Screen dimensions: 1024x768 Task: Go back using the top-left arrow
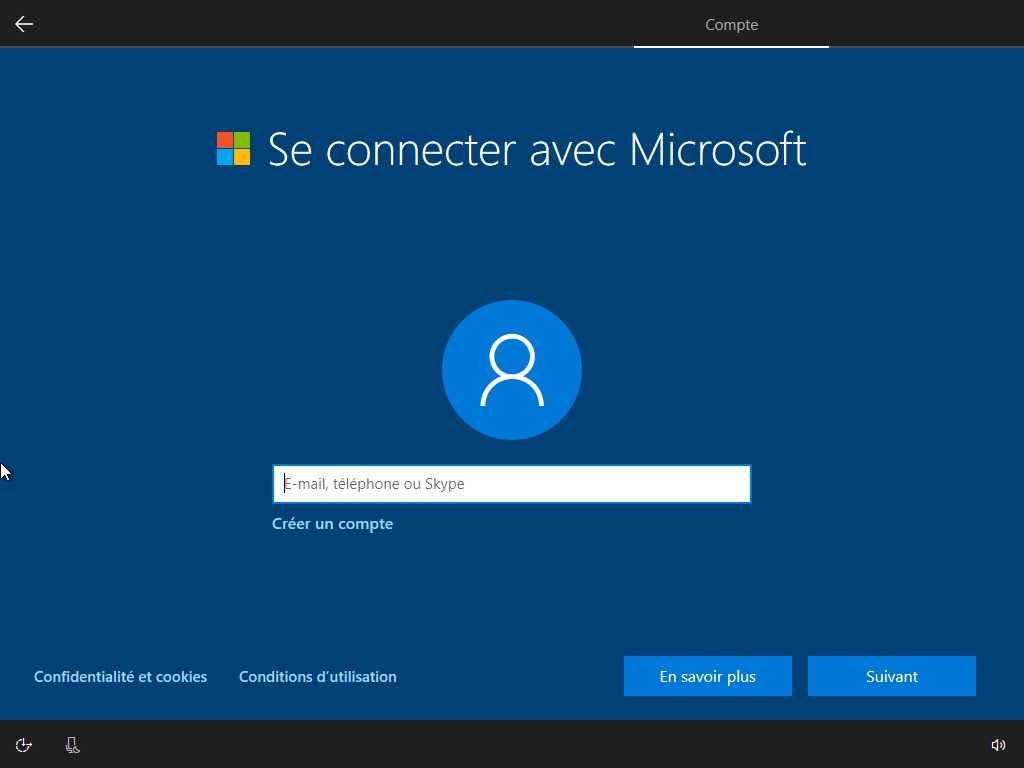click(24, 24)
